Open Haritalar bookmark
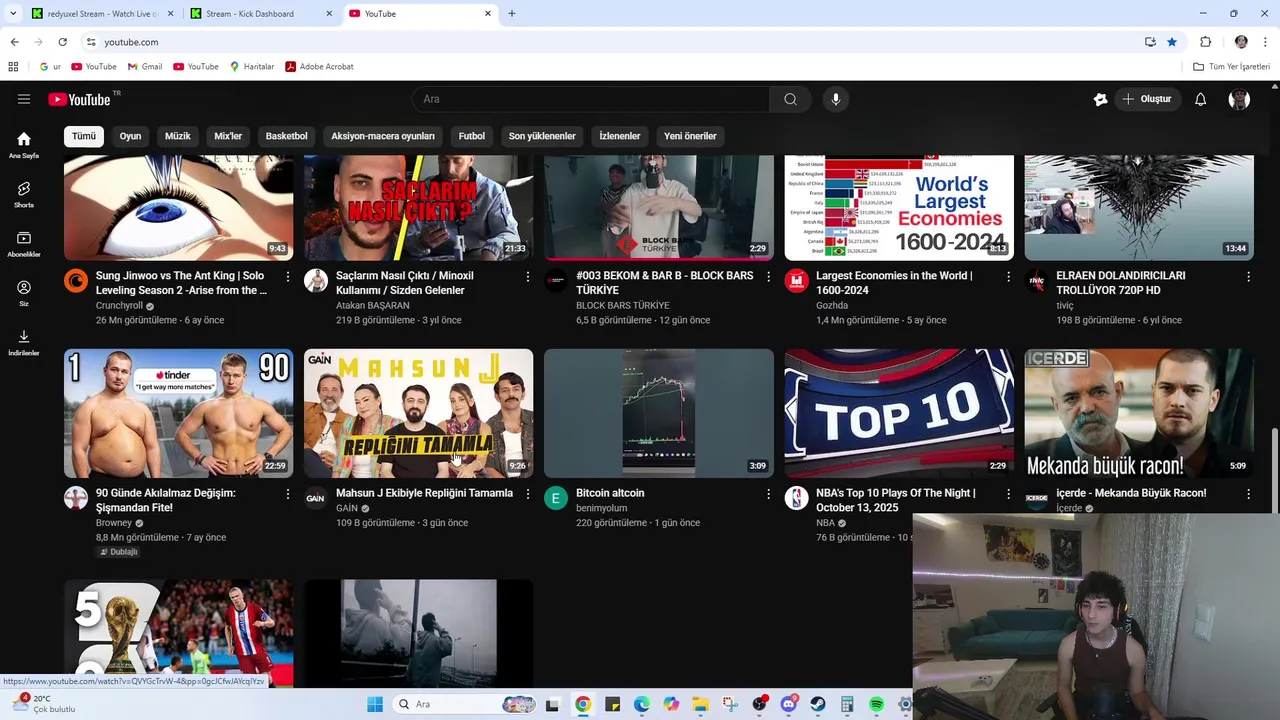 click(x=252, y=67)
